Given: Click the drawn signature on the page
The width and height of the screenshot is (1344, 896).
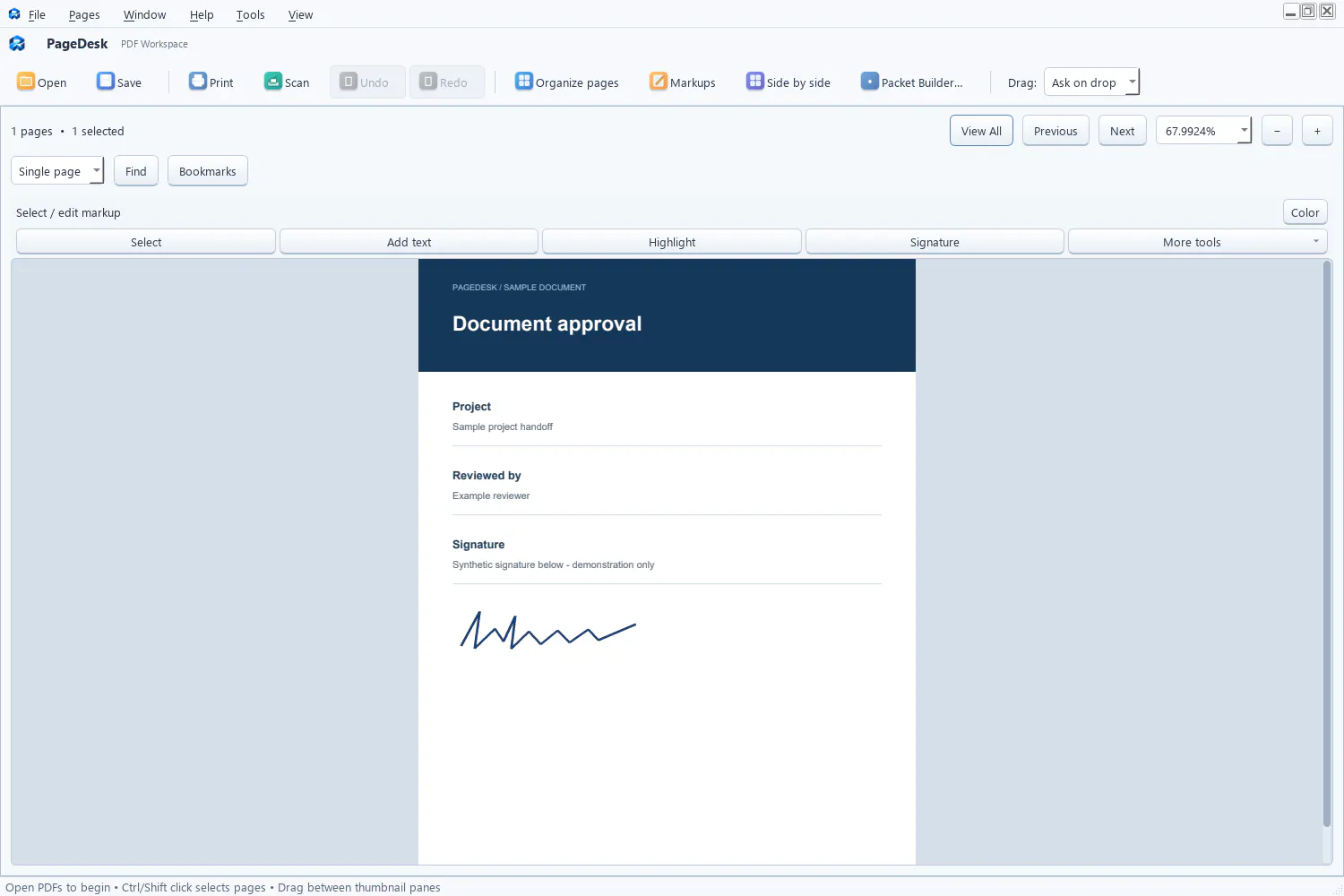Looking at the screenshot, I should click(547, 630).
